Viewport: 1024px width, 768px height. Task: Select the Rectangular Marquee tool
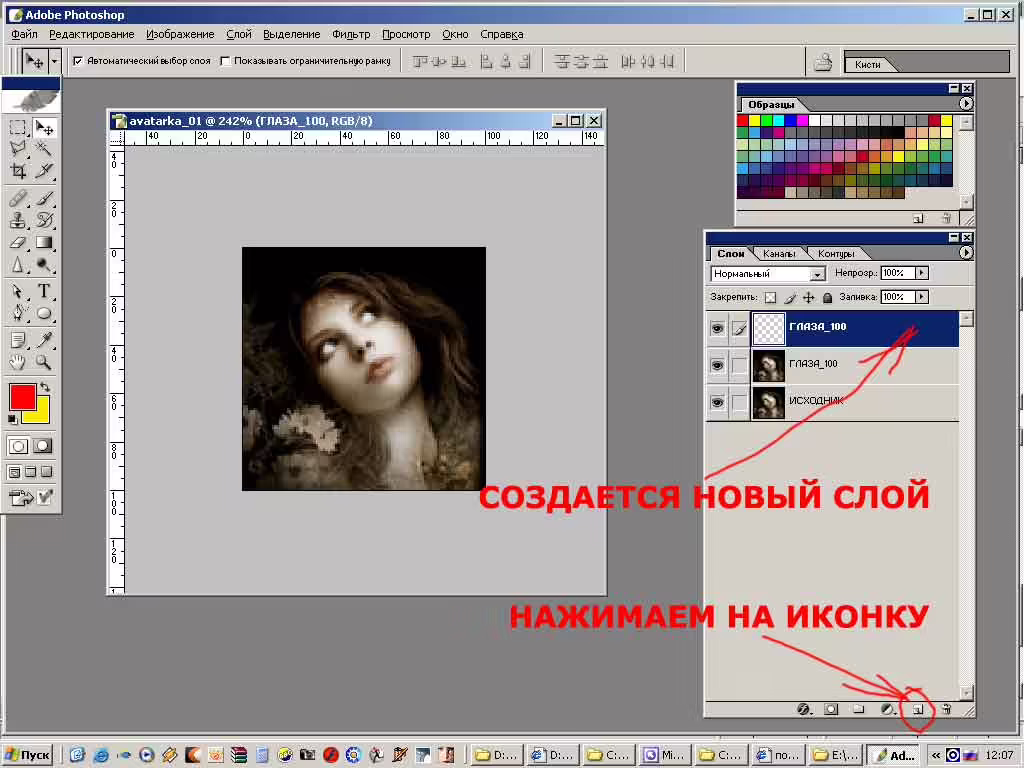coord(18,128)
